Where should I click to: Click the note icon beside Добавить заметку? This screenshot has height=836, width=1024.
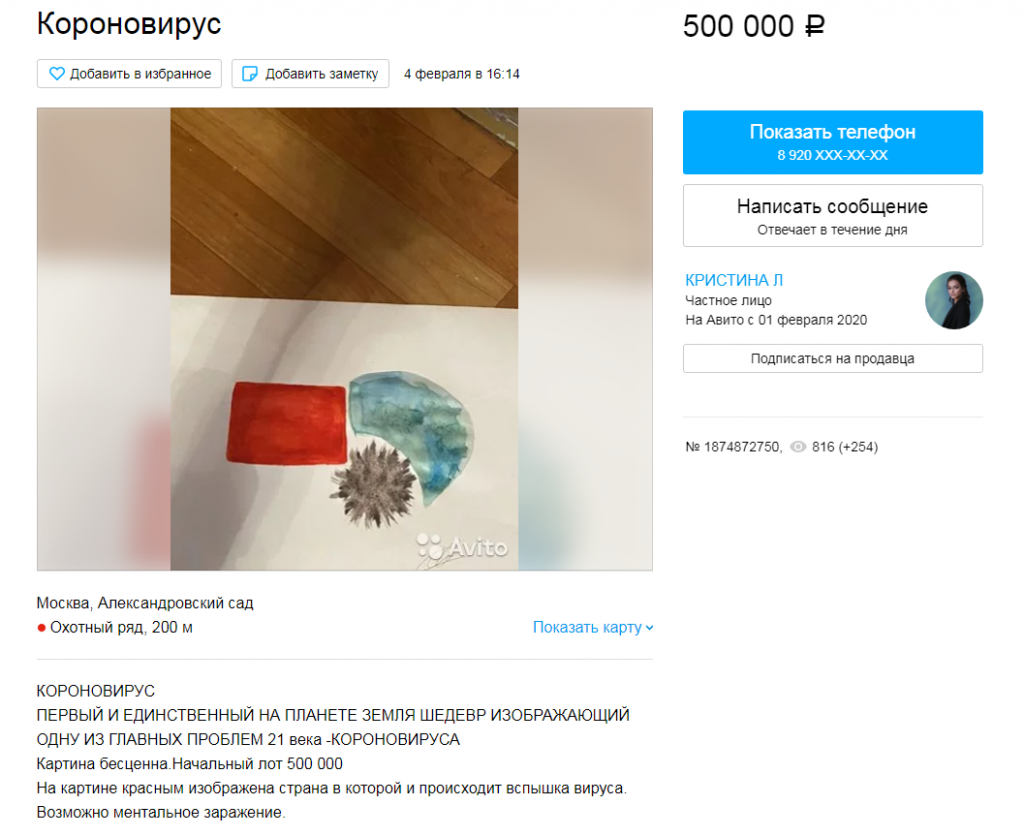point(249,74)
